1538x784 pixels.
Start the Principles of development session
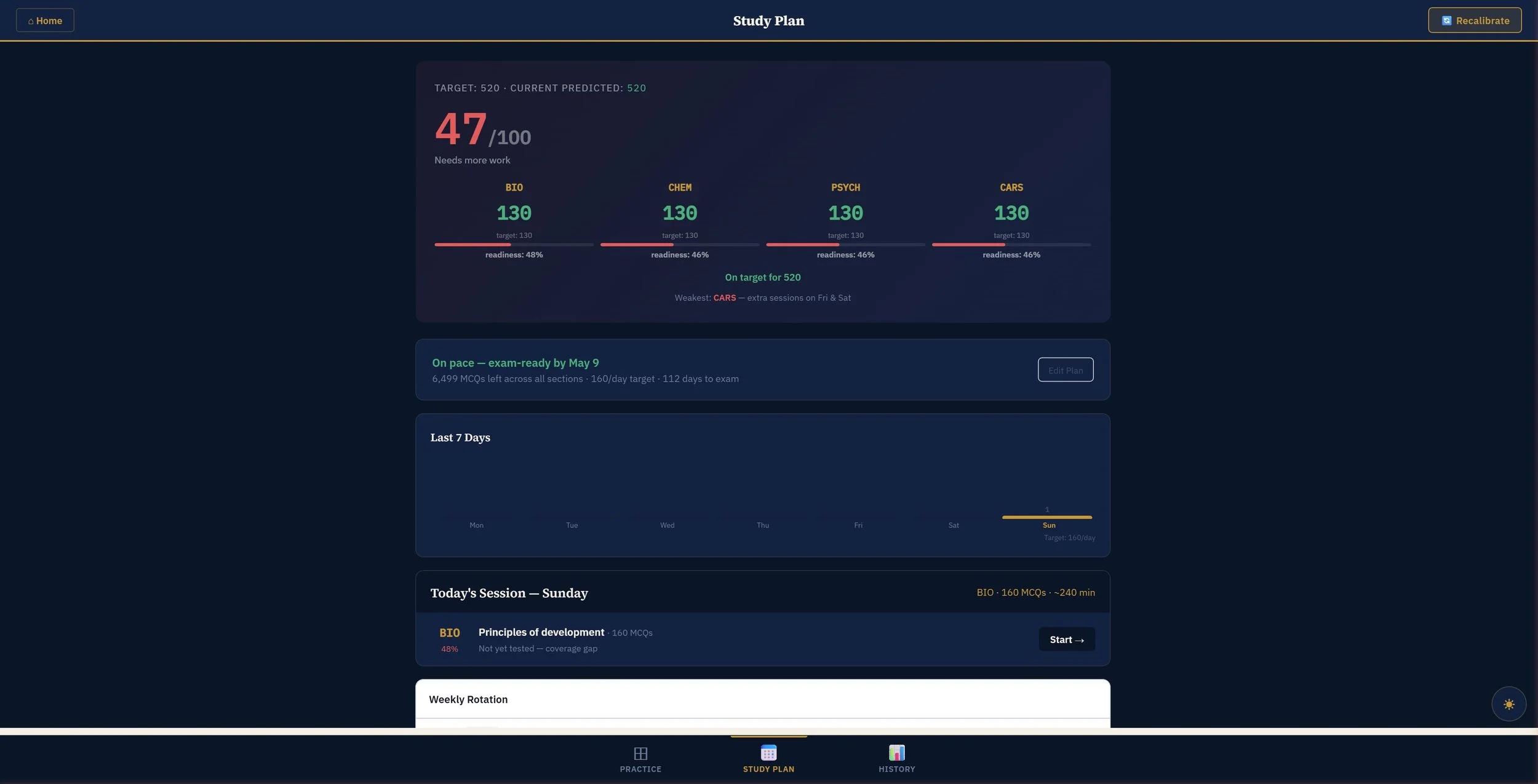(1066, 639)
